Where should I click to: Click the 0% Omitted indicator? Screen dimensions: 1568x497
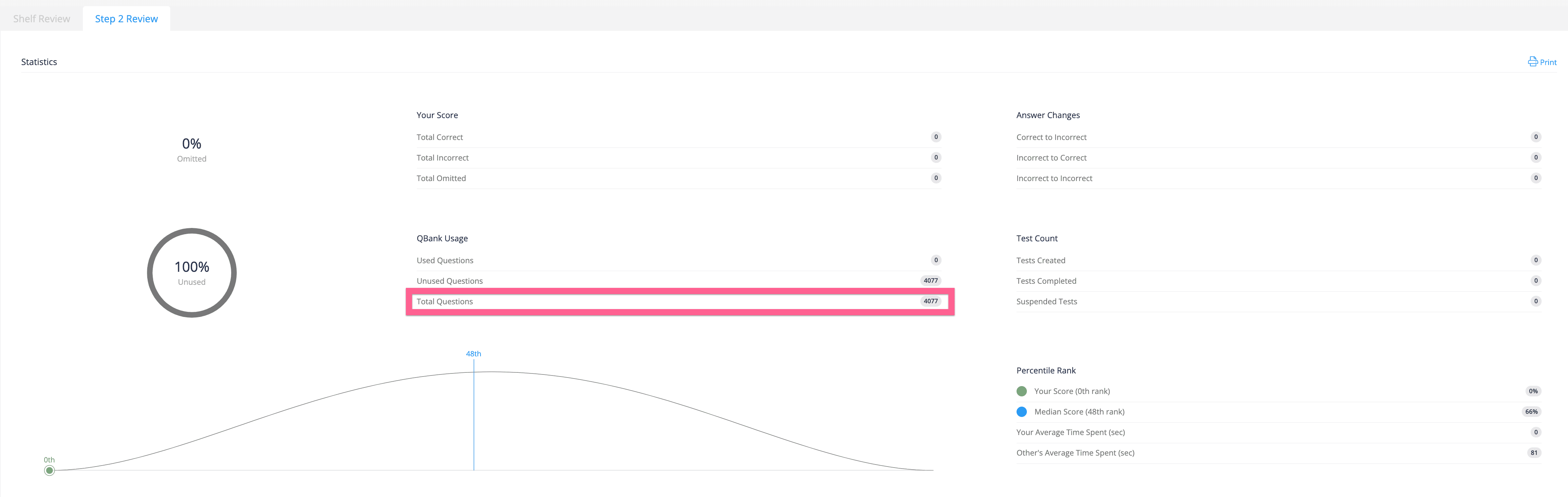(192, 150)
